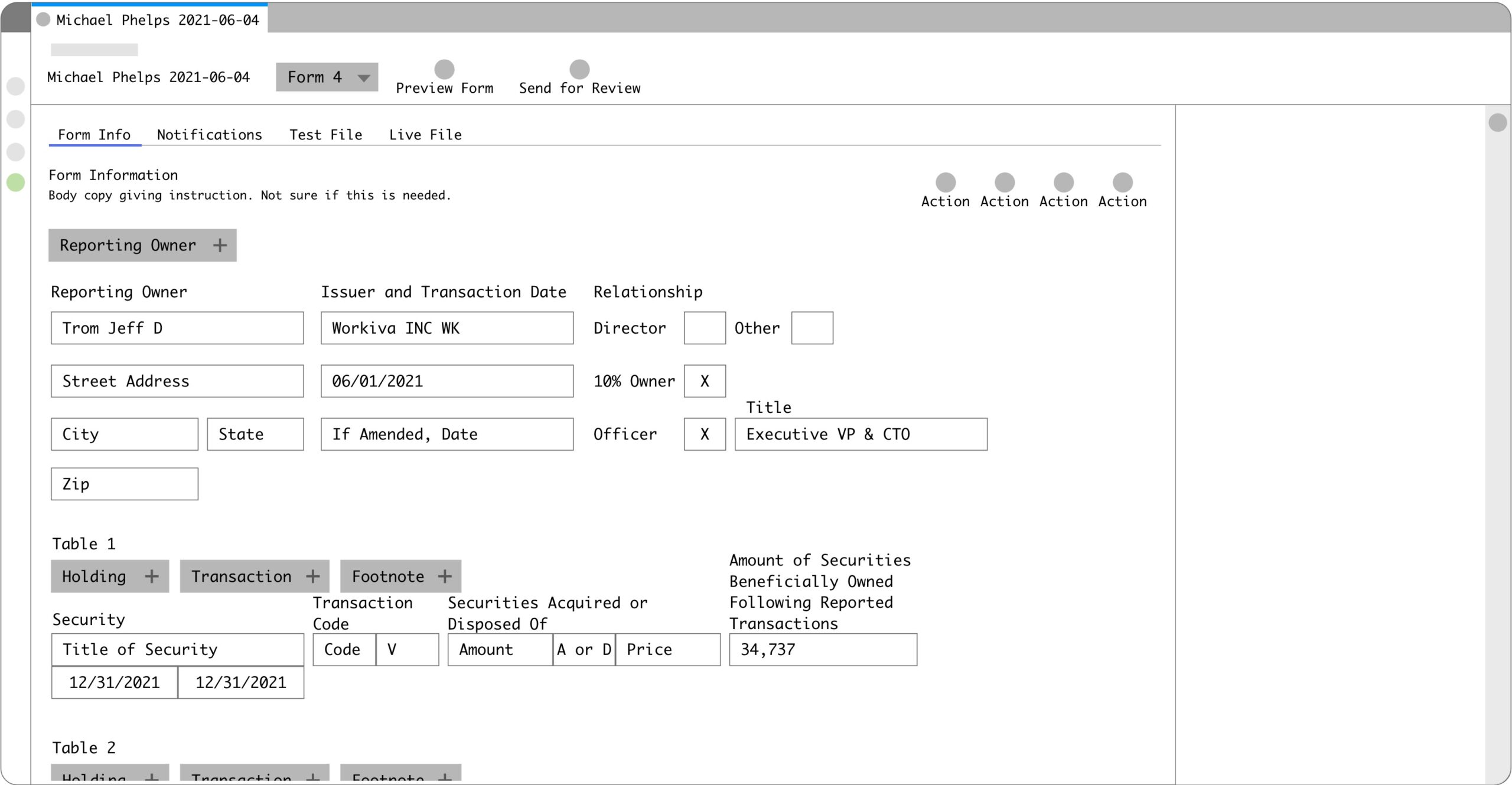Click the State input field
Screen dimensions: 1512x785
pos(255,434)
